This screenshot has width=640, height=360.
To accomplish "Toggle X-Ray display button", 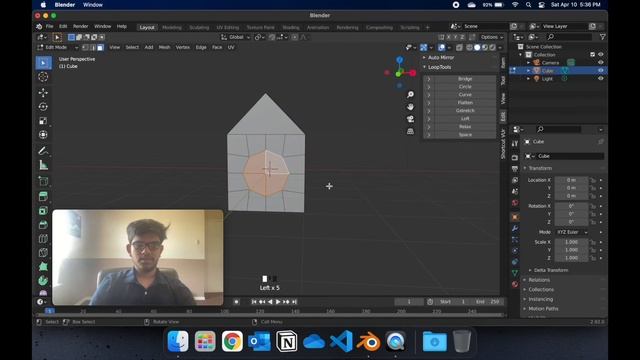I will pos(459,48).
